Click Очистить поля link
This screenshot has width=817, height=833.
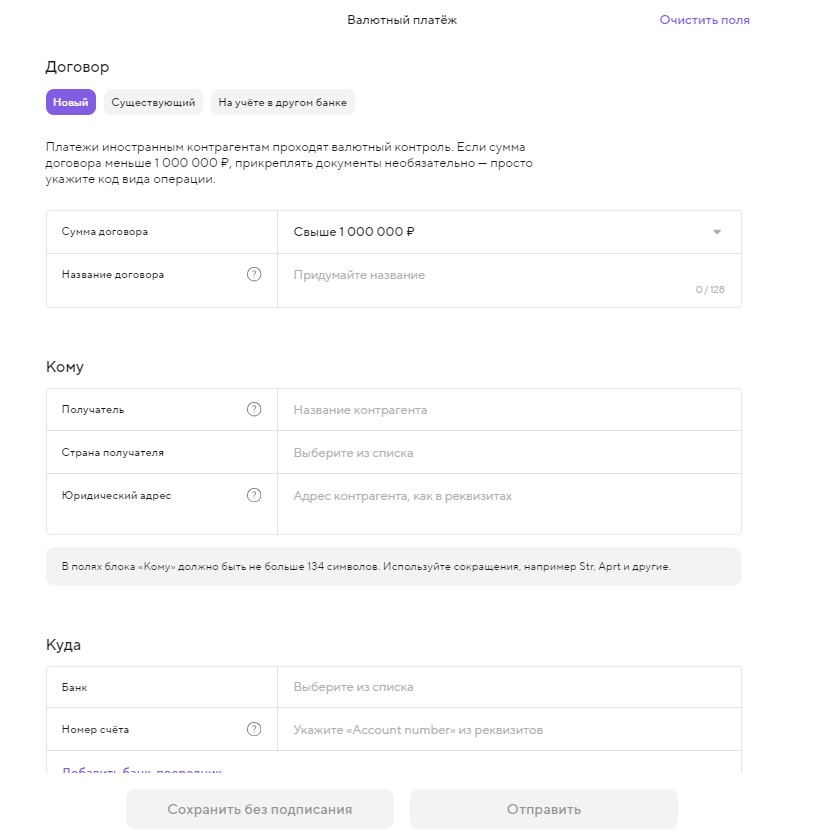tap(704, 20)
